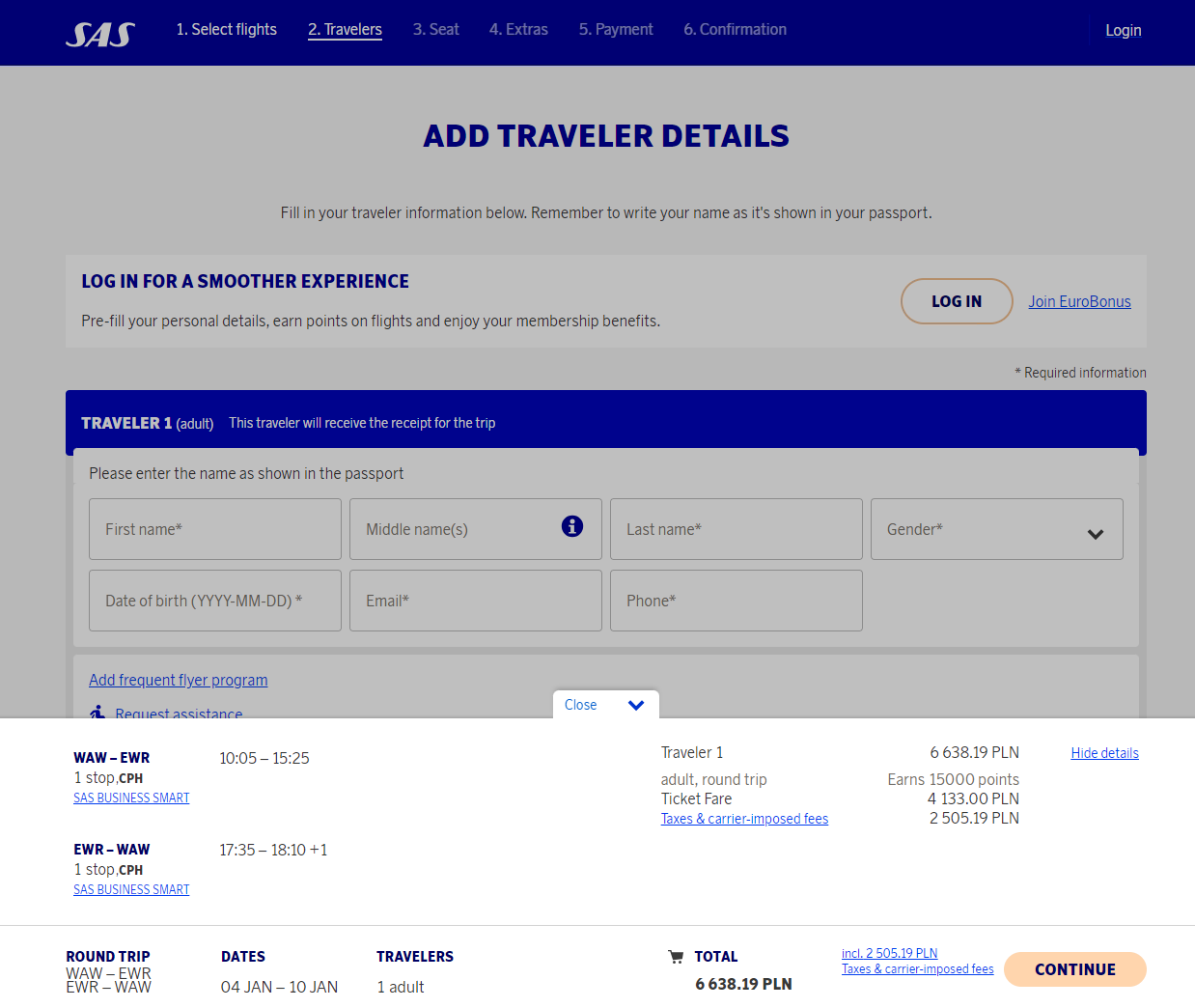The width and height of the screenshot is (1195, 1008).
Task: Click Hide details link
Action: pyautogui.click(x=1104, y=753)
